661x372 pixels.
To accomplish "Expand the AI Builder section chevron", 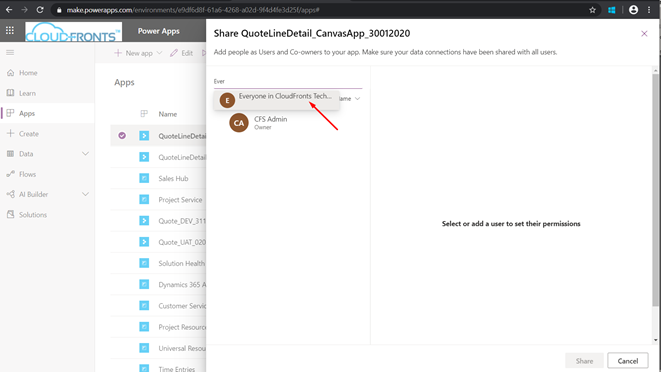I will click(85, 194).
